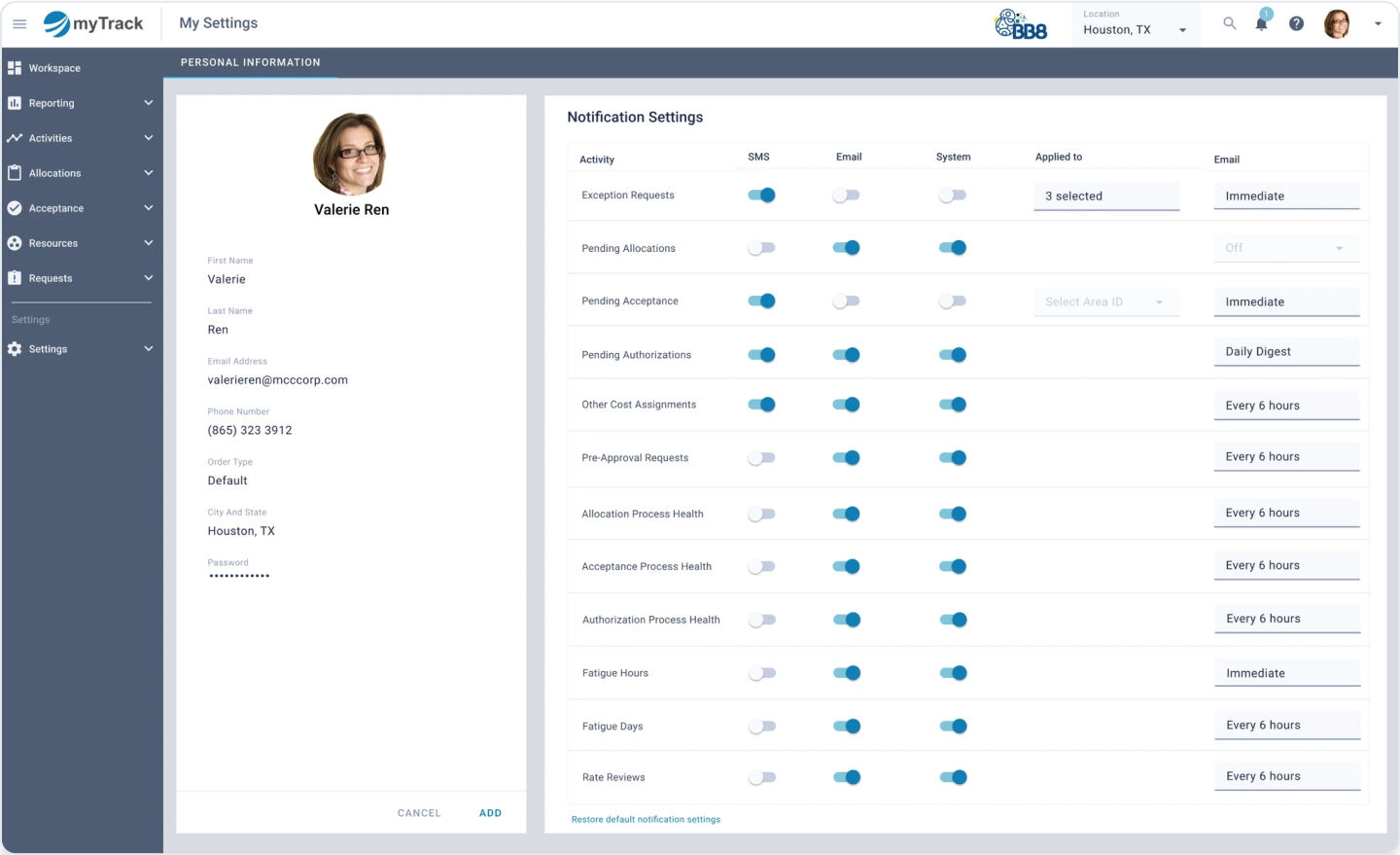Click the Workspace grid icon in sidebar

[15, 68]
